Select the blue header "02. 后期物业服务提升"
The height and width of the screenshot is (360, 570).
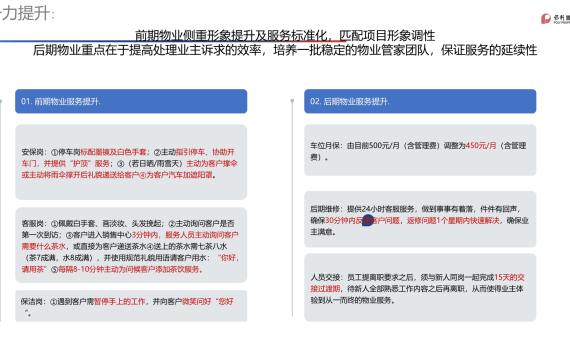click(420, 101)
